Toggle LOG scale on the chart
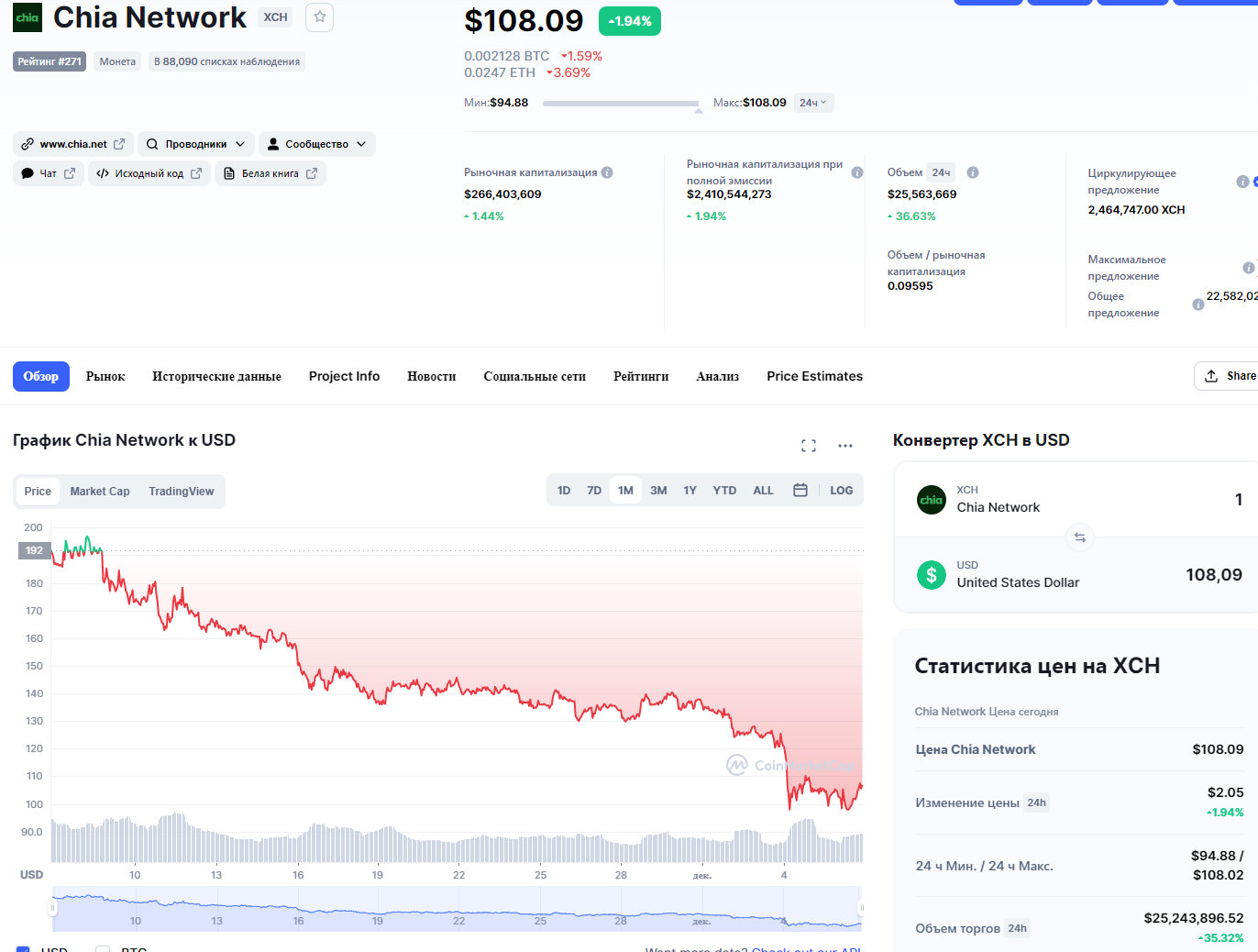This screenshot has width=1258, height=952. [x=841, y=491]
